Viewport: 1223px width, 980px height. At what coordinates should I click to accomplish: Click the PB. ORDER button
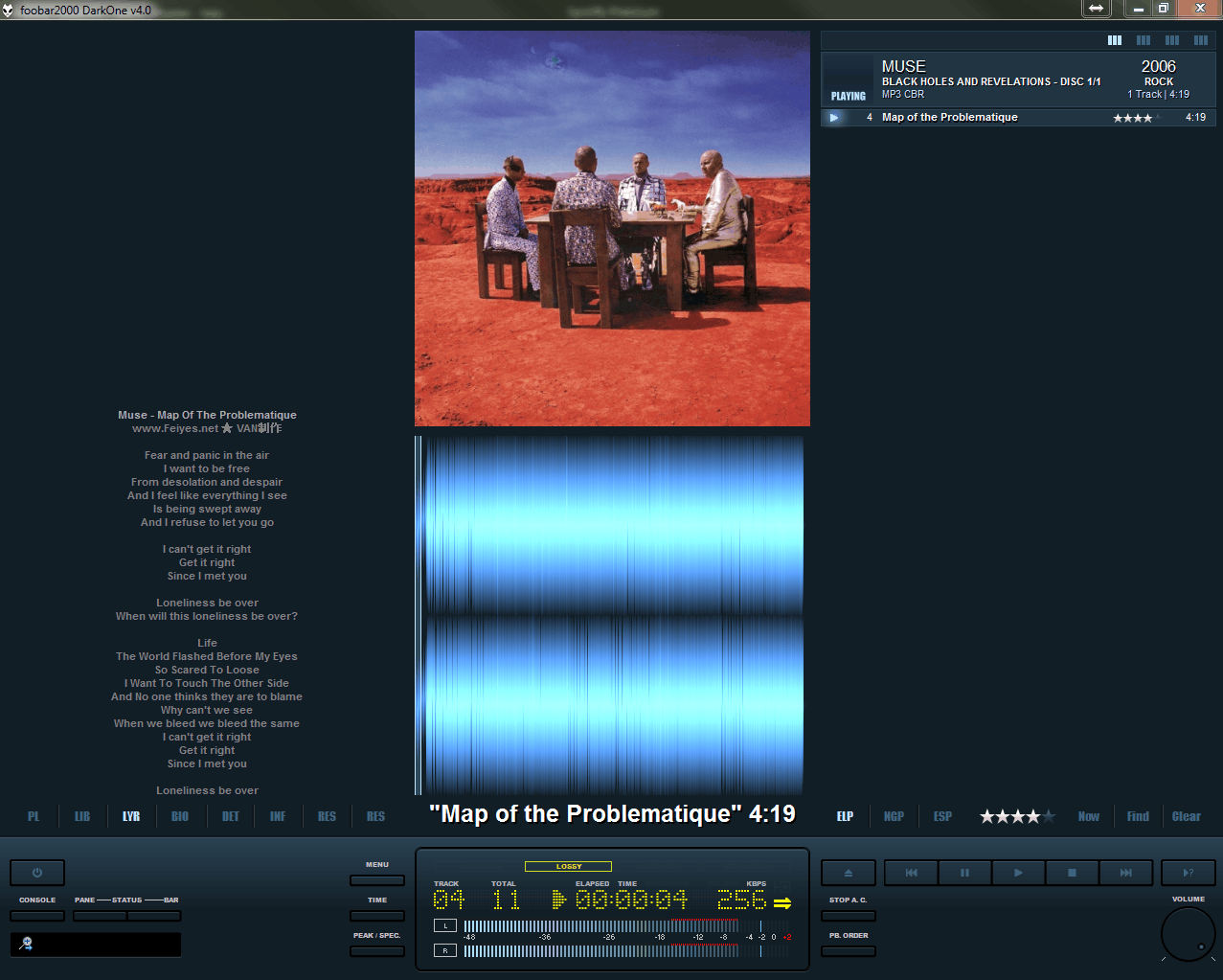click(849, 951)
